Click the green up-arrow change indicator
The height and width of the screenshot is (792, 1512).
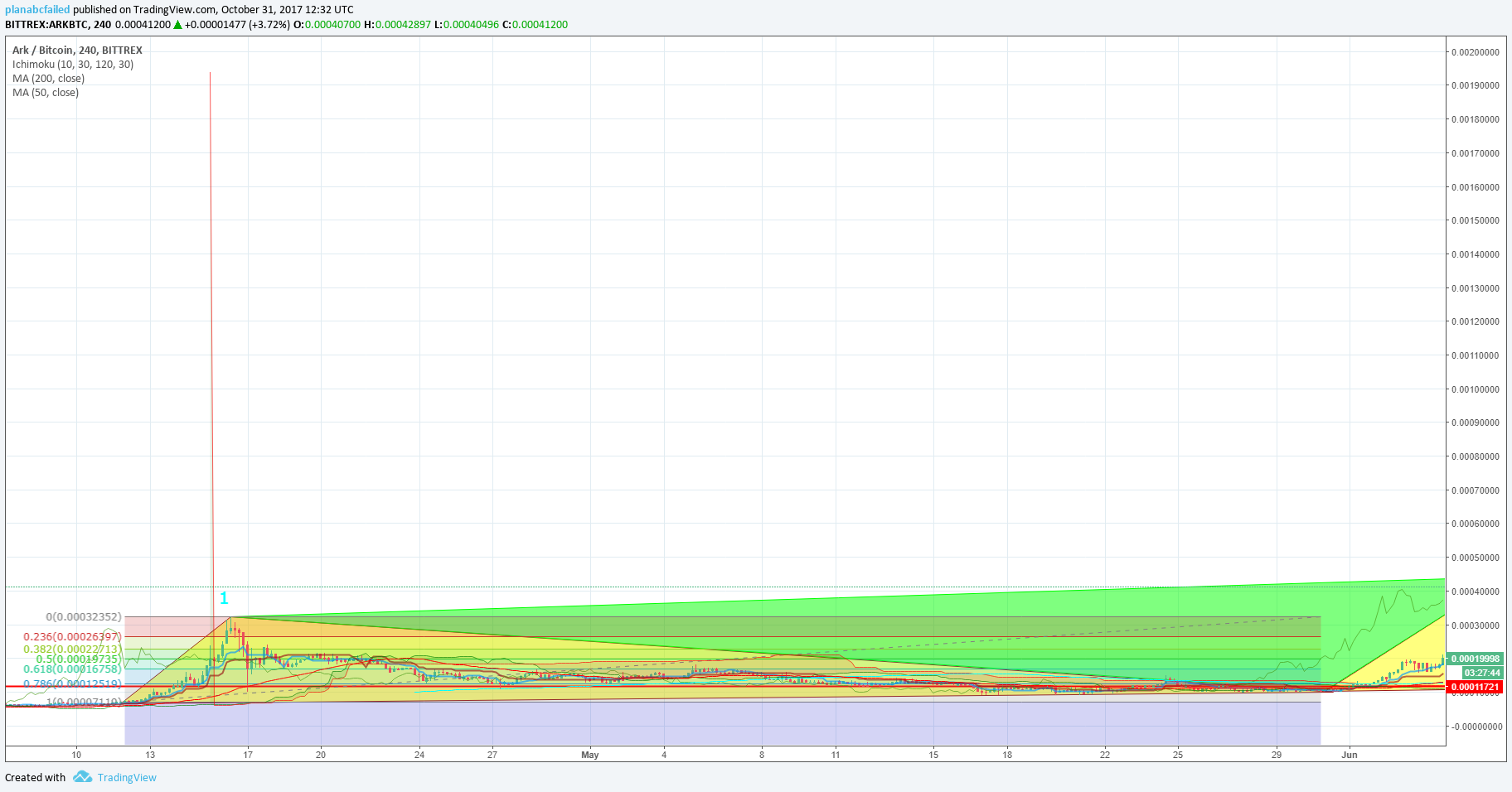point(177,25)
